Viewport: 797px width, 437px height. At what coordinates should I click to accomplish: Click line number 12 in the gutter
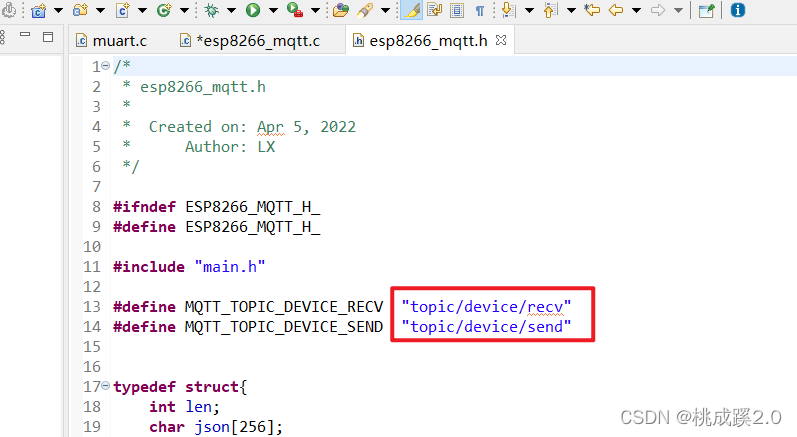[92, 287]
